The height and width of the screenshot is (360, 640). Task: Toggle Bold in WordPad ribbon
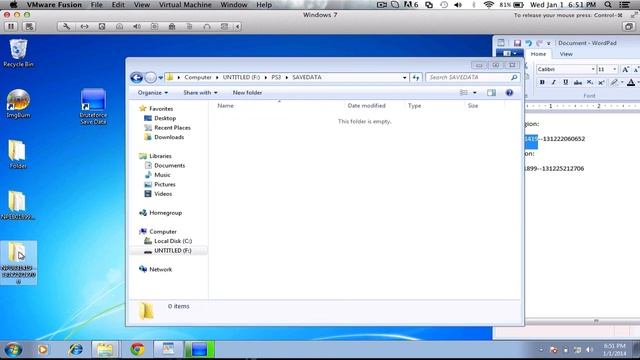542,82
